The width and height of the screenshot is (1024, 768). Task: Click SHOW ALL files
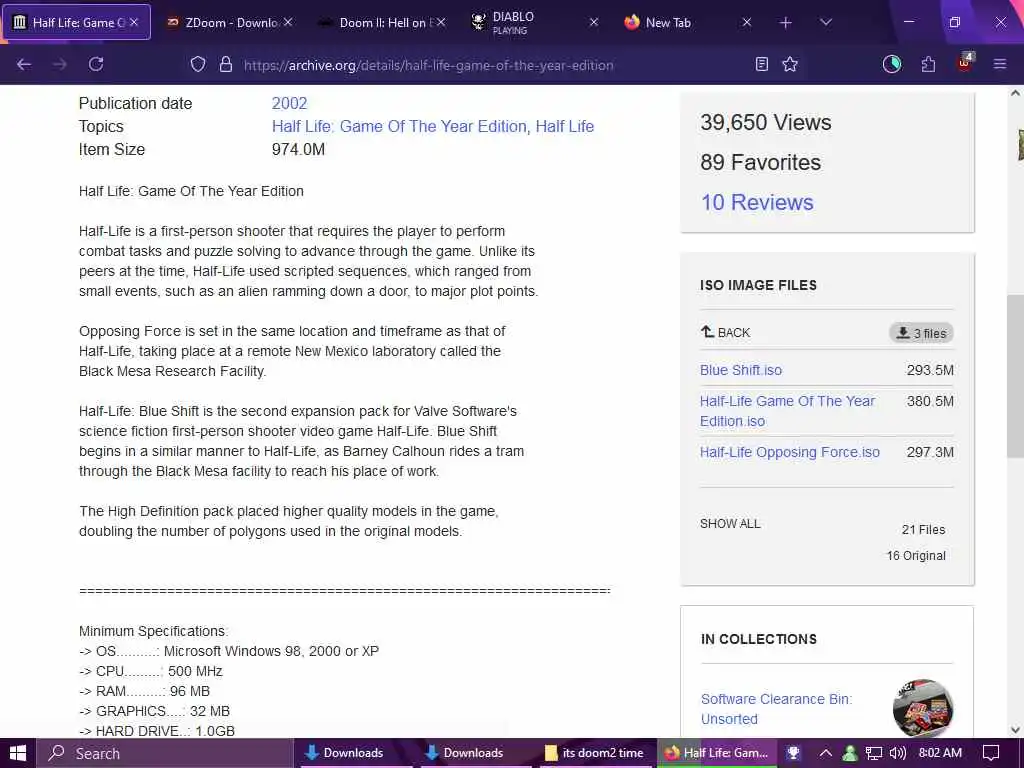click(x=730, y=523)
